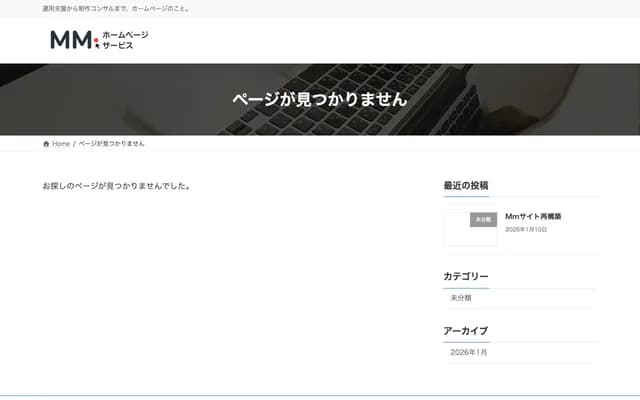The height and width of the screenshot is (400, 640).
Task: Click the red dot in the MM logo
Action: pyautogui.click(x=95, y=42)
